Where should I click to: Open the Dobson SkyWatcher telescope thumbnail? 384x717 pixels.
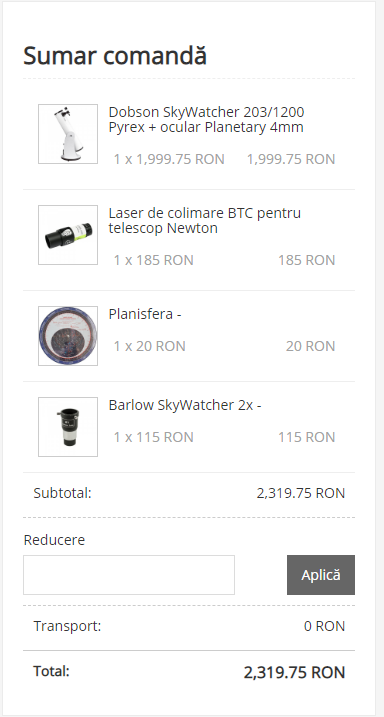point(68,134)
